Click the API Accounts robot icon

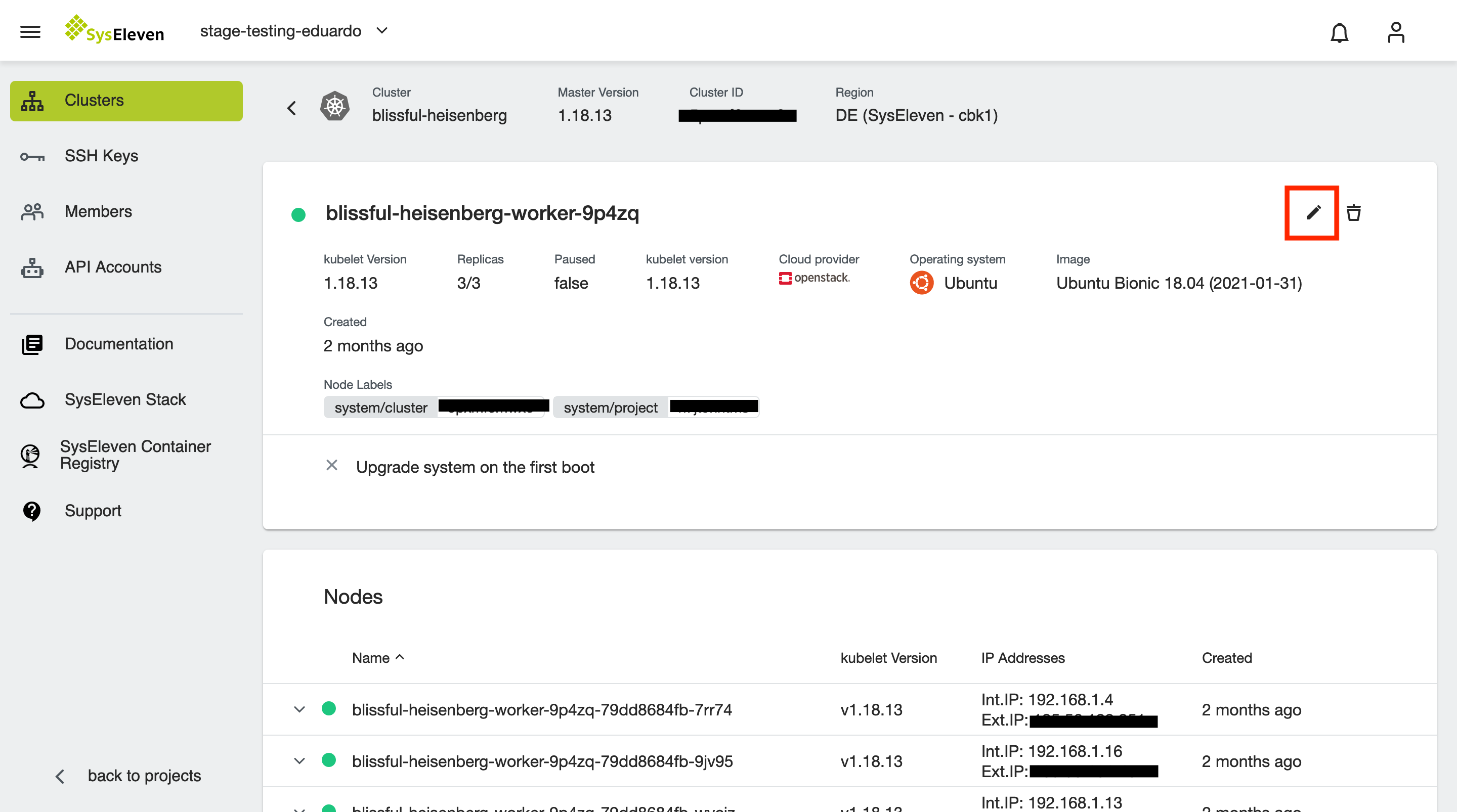point(32,268)
